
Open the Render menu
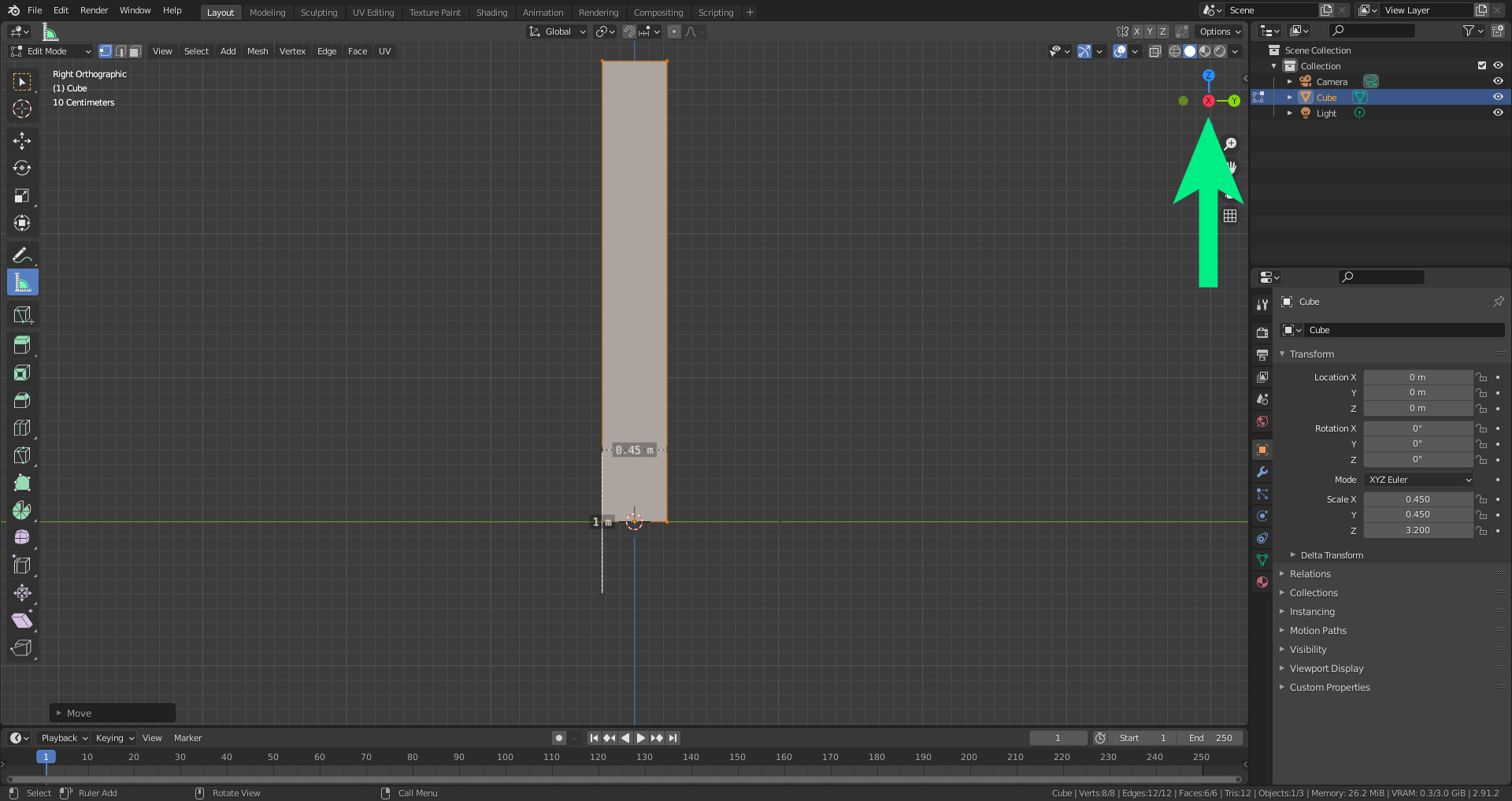click(94, 10)
